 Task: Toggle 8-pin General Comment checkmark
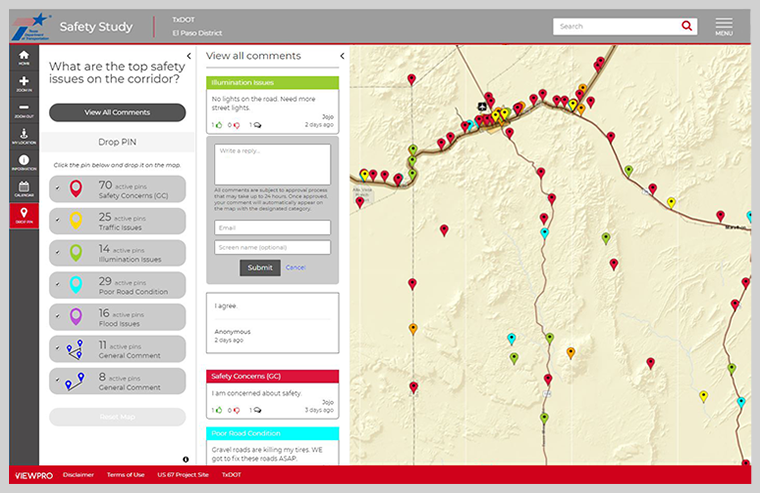[x=58, y=380]
